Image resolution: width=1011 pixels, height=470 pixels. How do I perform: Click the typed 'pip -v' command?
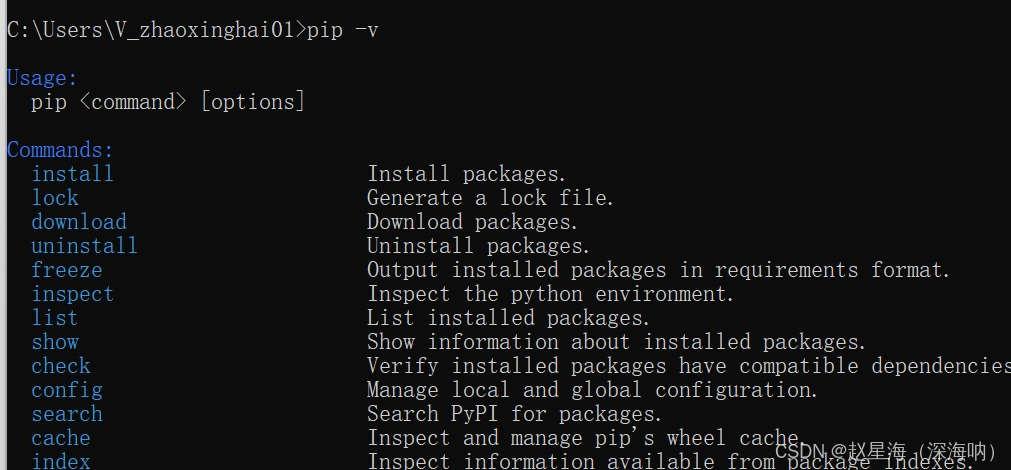(x=342, y=30)
